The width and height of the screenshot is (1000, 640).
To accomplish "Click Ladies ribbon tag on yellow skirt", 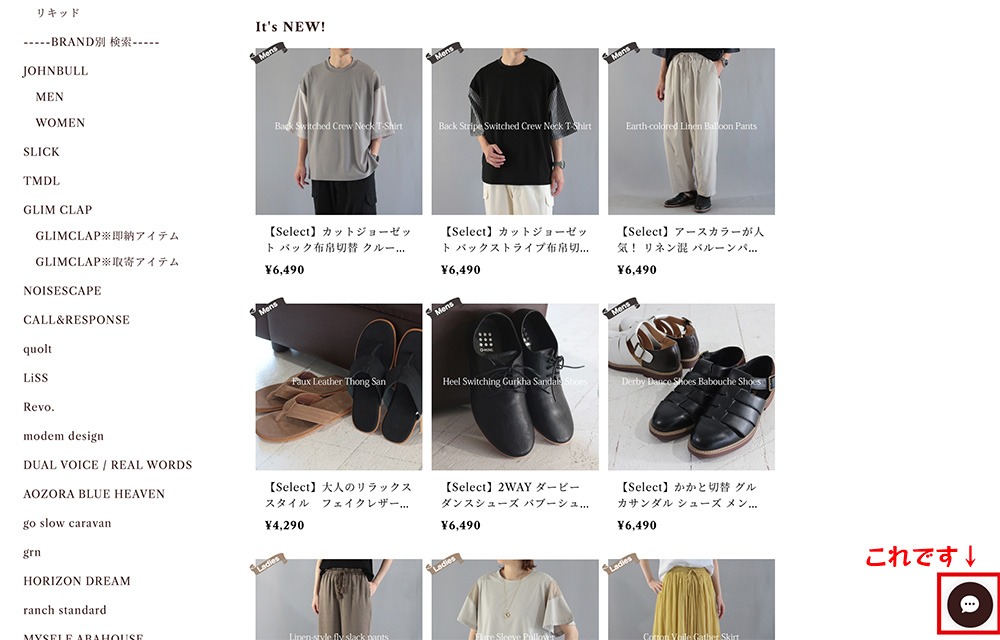I will [x=621, y=564].
